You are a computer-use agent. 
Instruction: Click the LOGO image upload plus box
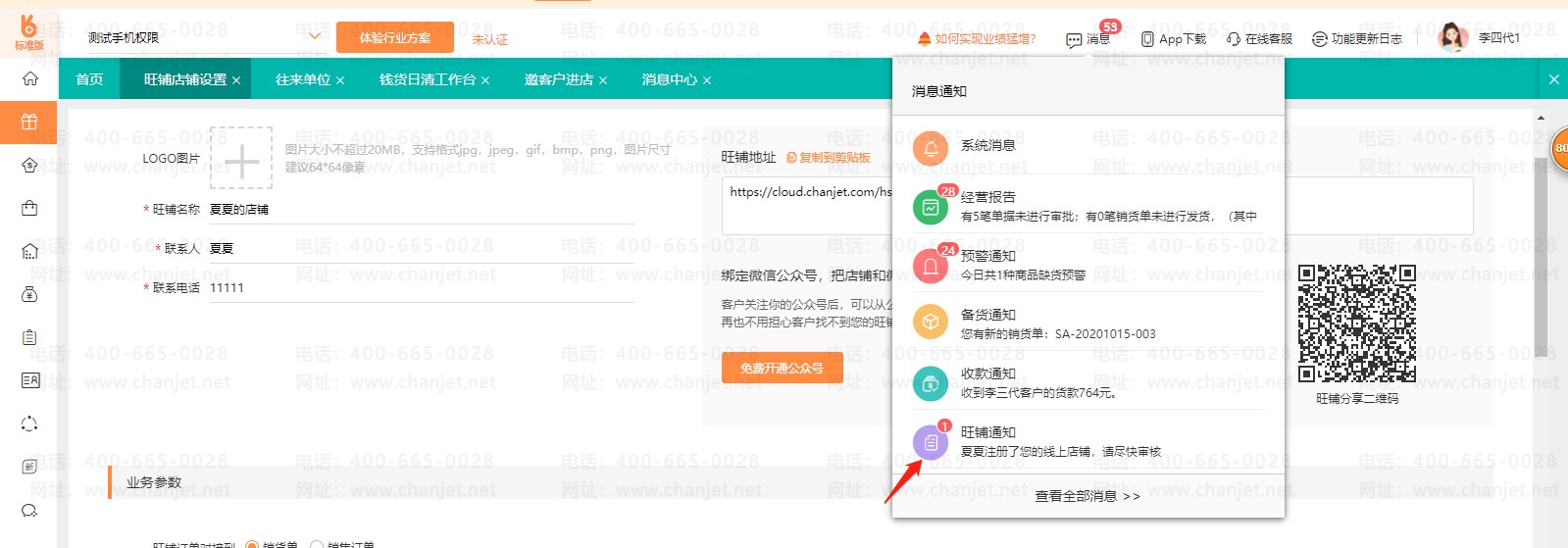pos(241,158)
